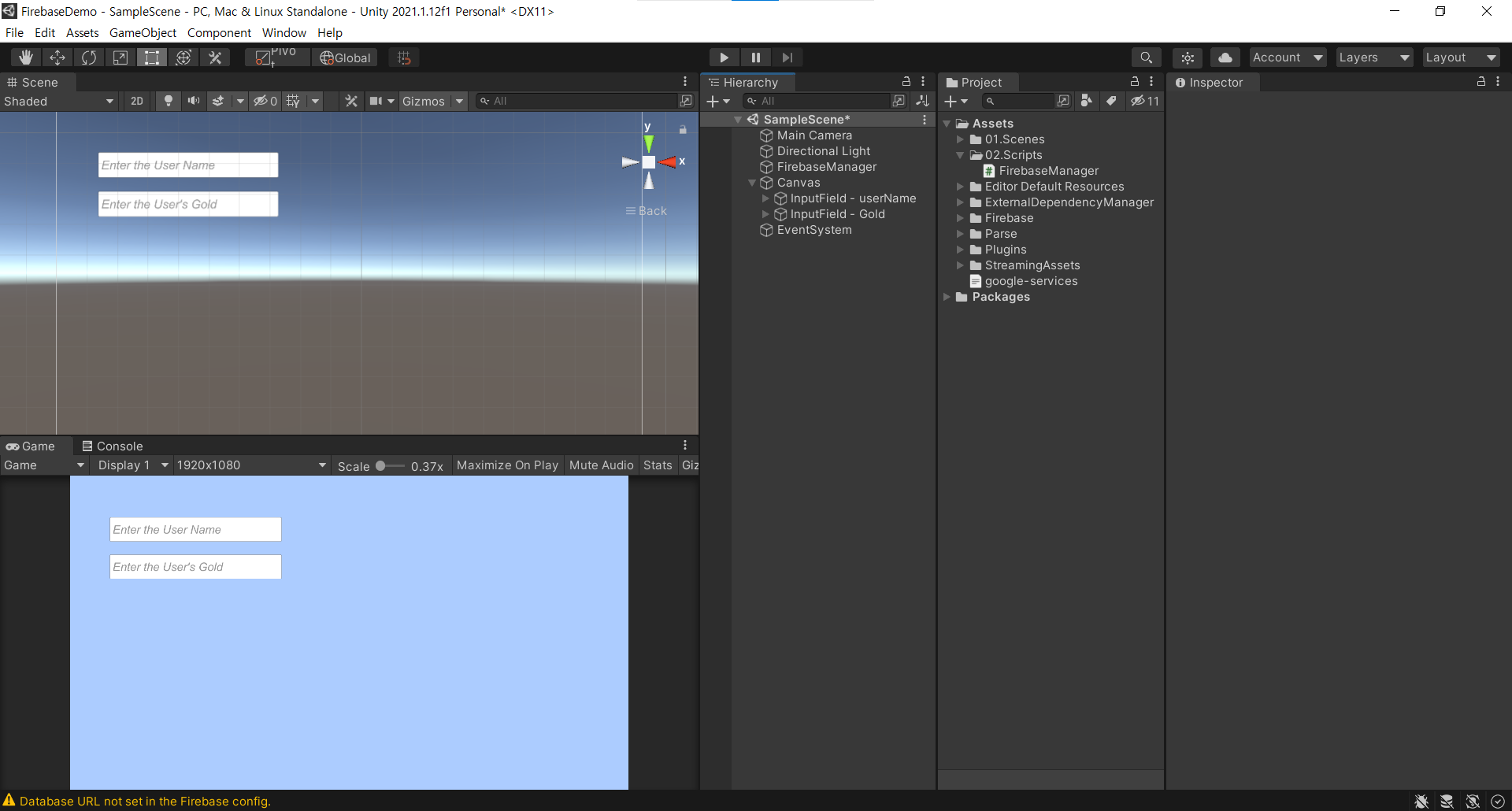The height and width of the screenshot is (811, 1512).
Task: Open Scene camera settings
Action: click(x=376, y=102)
